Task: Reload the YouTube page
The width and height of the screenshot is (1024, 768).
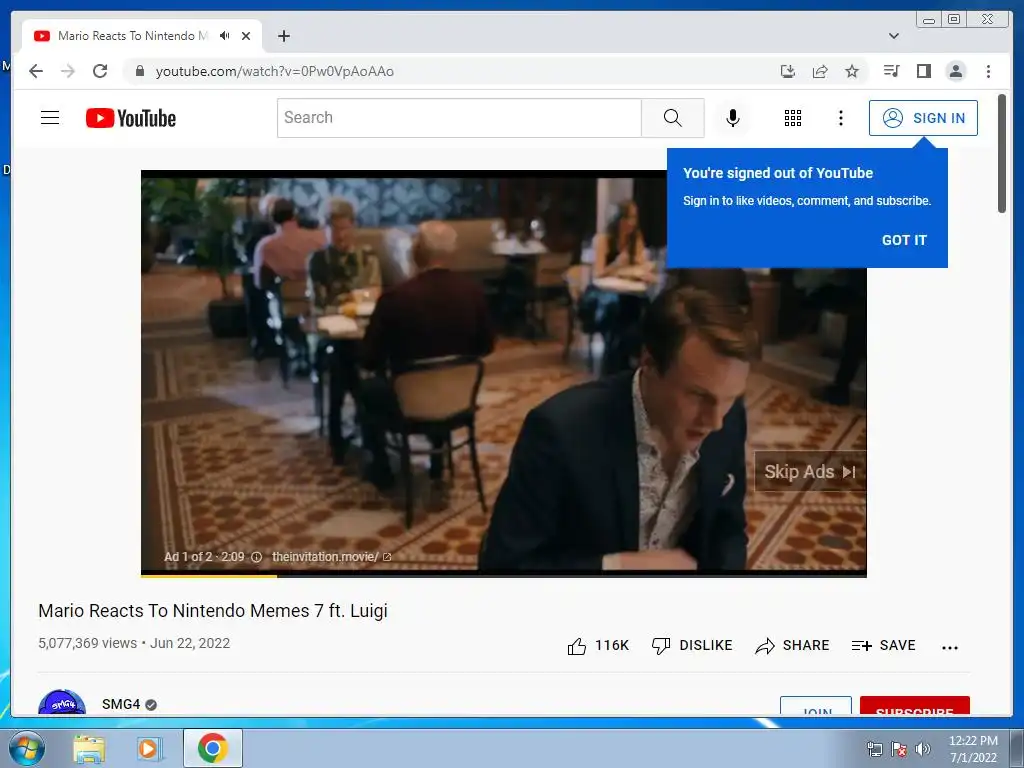Action: coord(100,71)
